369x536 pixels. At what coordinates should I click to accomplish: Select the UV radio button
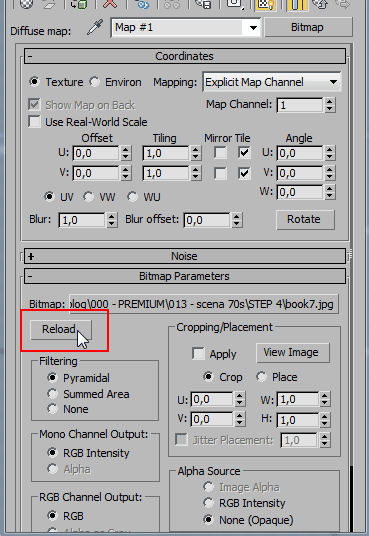click(49, 197)
